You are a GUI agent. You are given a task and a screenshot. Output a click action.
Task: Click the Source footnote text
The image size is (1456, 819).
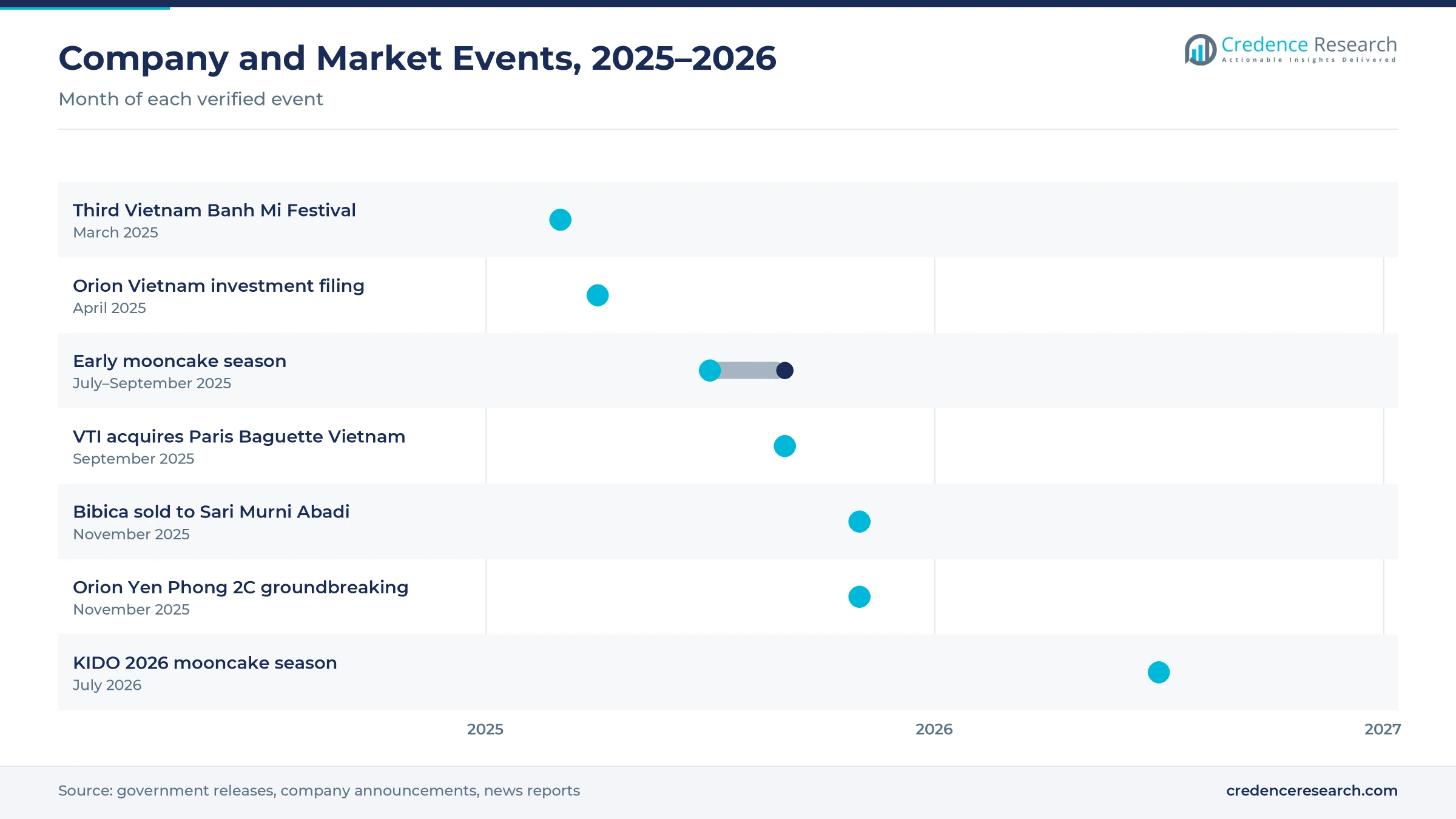pyautogui.click(x=319, y=790)
